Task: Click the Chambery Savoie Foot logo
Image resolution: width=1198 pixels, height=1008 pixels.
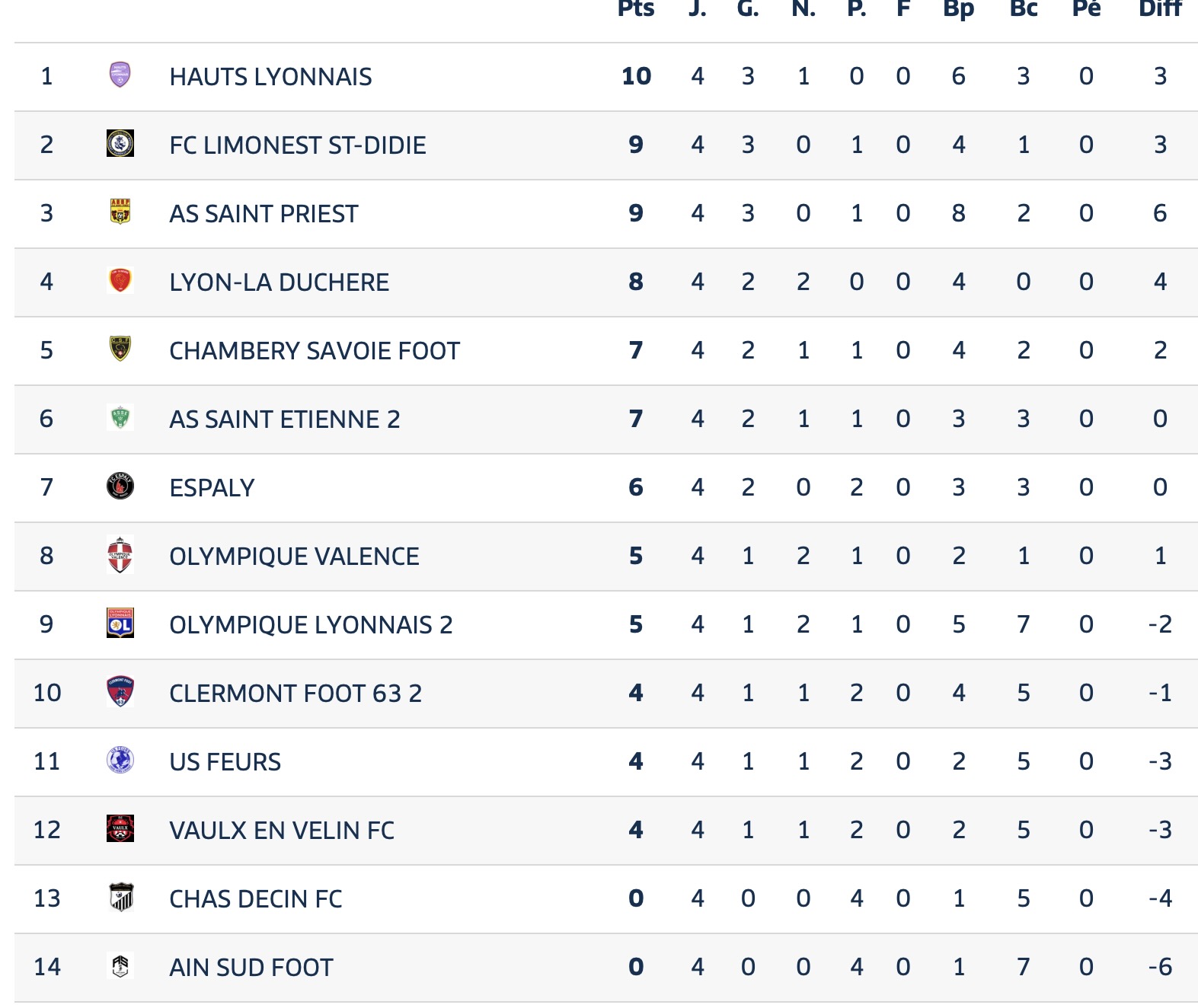Action: pos(120,349)
